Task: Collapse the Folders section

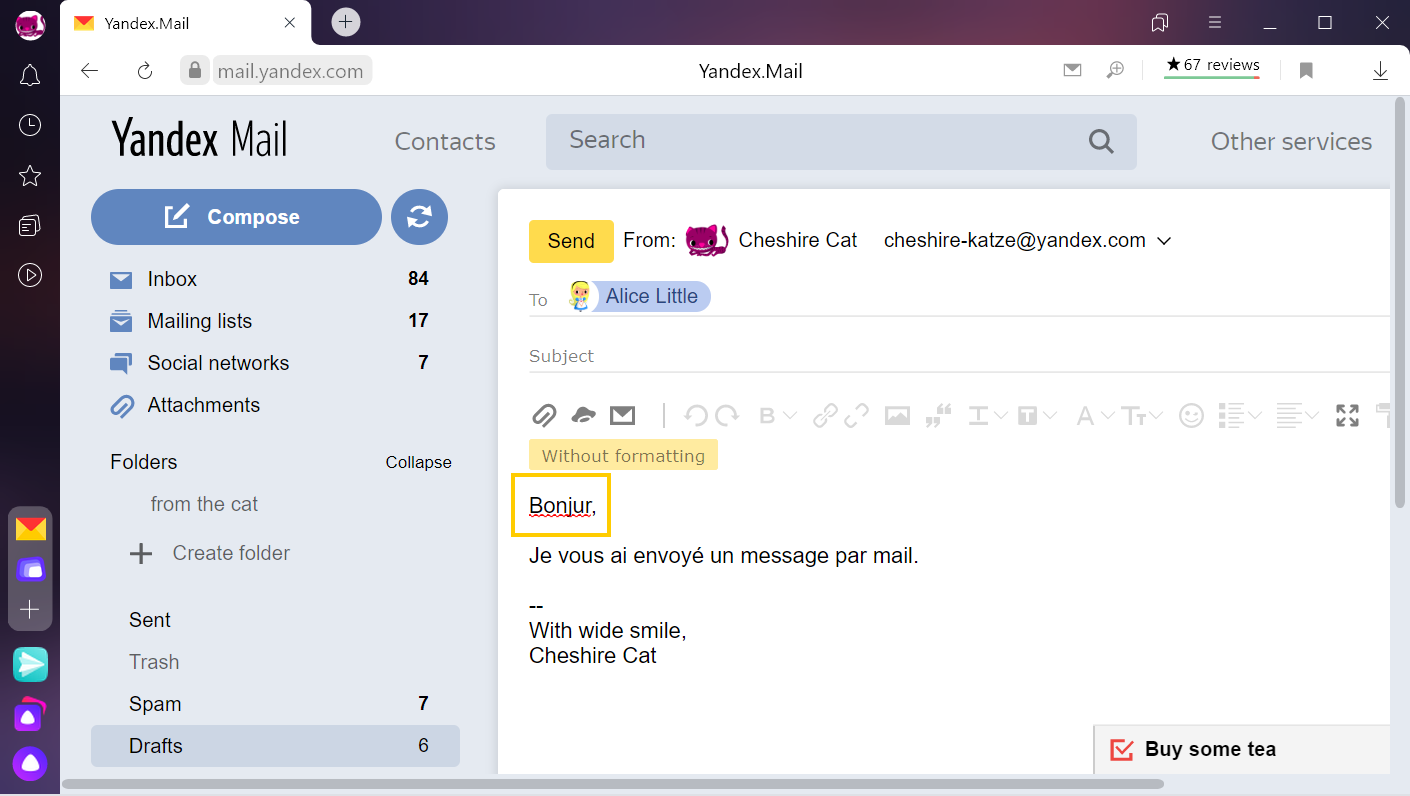Action: [419, 462]
